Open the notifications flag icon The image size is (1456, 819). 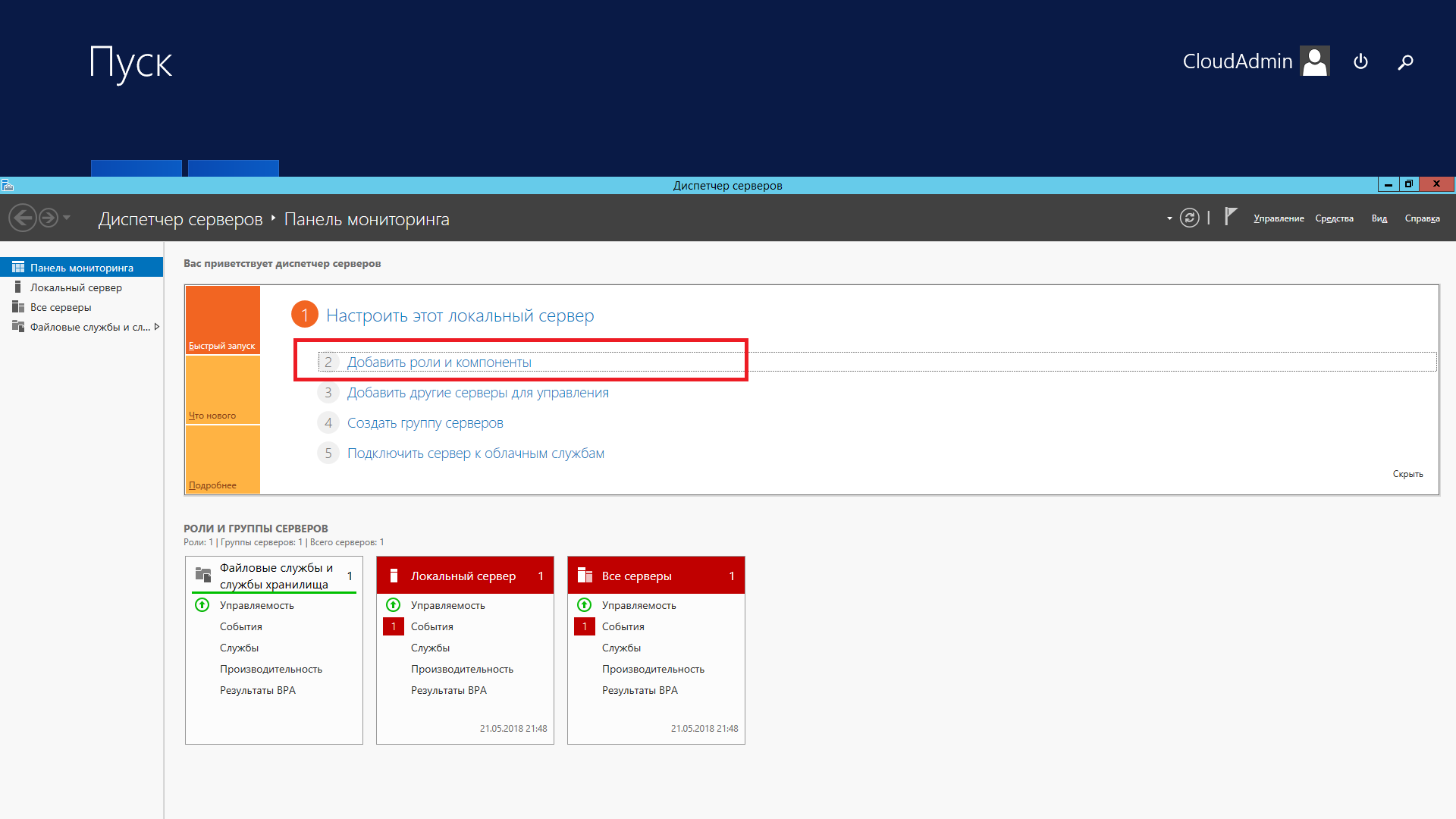point(1231,218)
